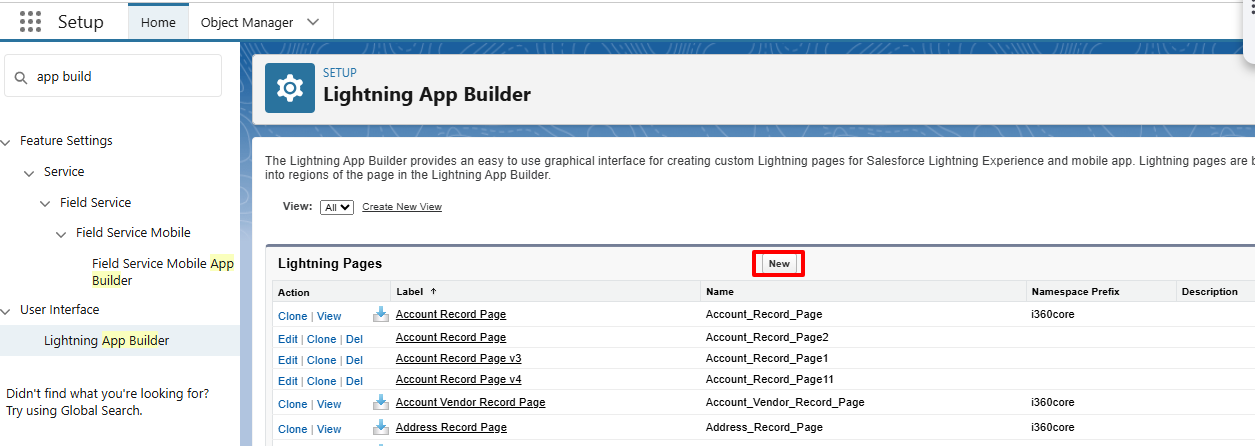Open Account Record Page label for Account_Record_Page
This screenshot has height=446, width=1255.
[x=451, y=314]
